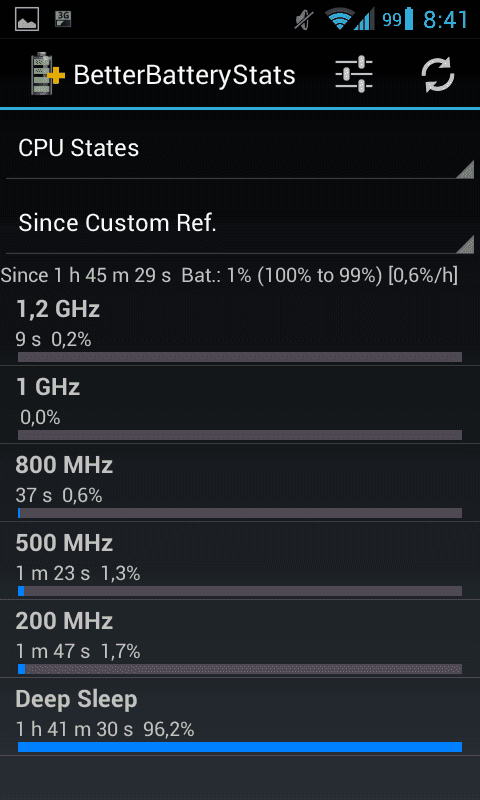The image size is (480, 800).
Task: Open the 800 MHz state row
Action: click(x=240, y=483)
